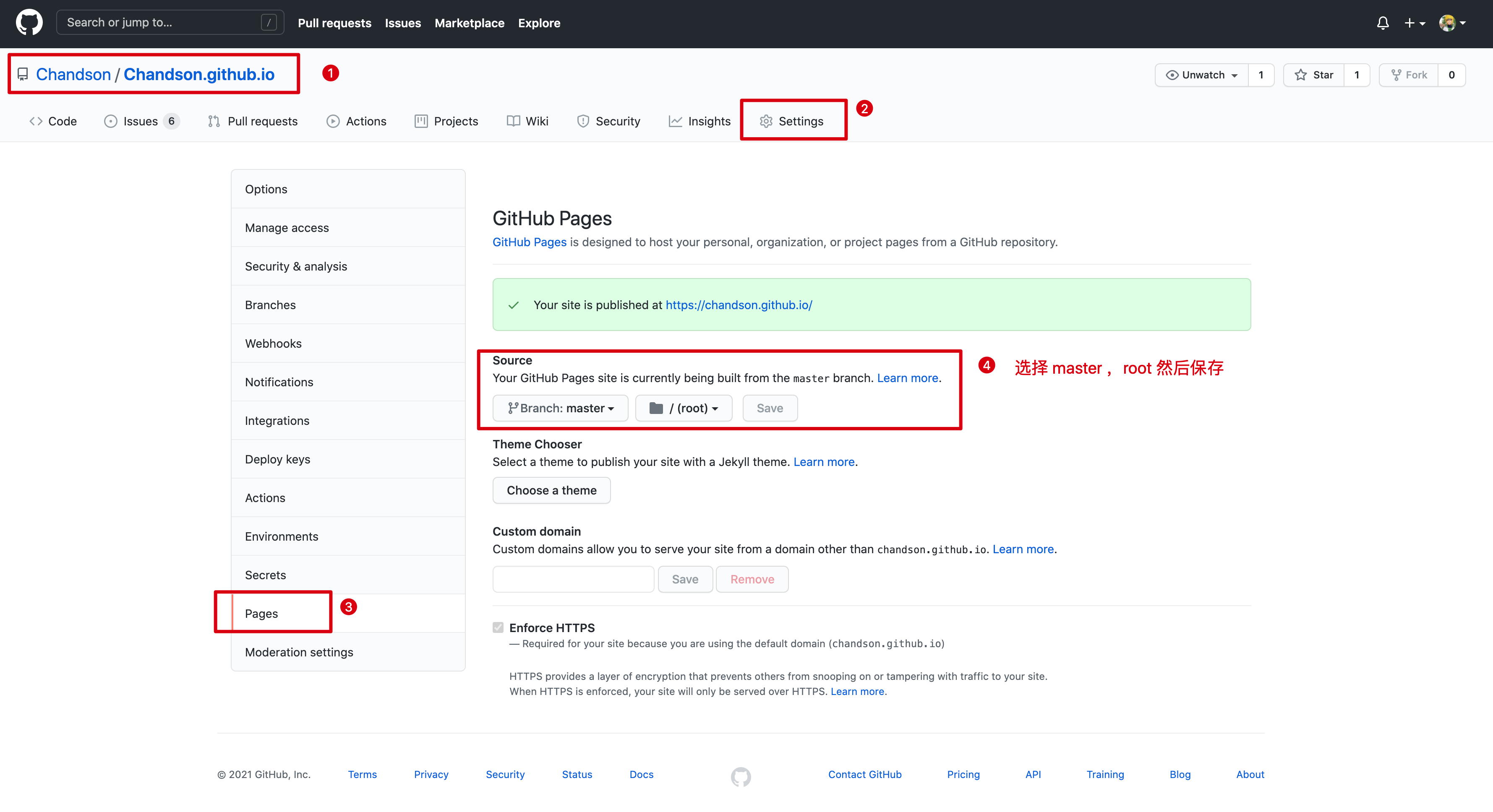
Task: Expand the root folder dropdown
Action: tap(683, 407)
